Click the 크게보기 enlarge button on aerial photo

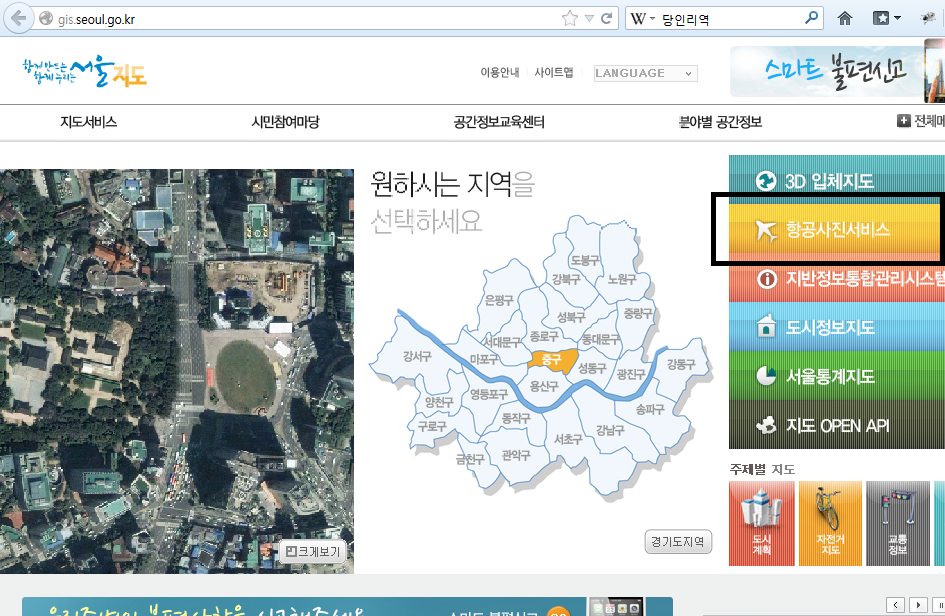(313, 550)
